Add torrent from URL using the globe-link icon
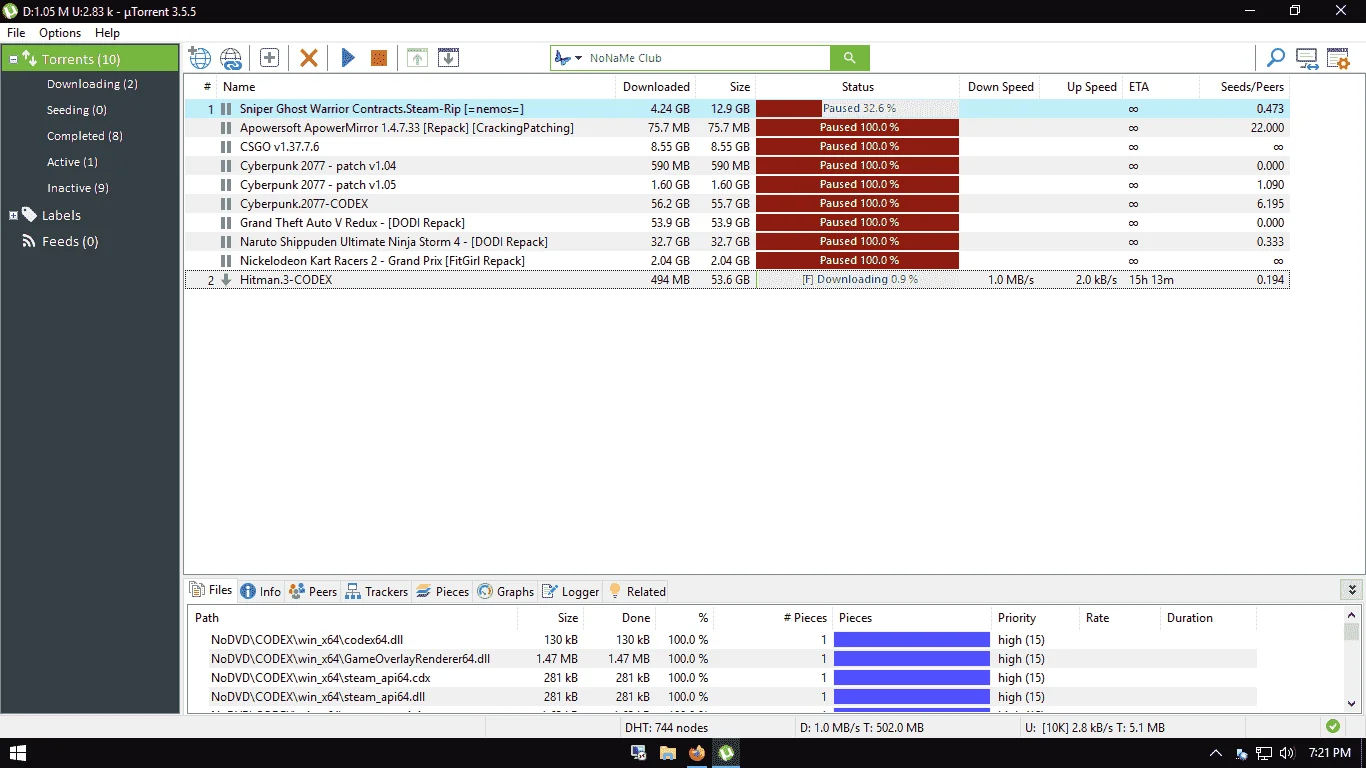Screen dimensions: 1366x768 [231, 58]
